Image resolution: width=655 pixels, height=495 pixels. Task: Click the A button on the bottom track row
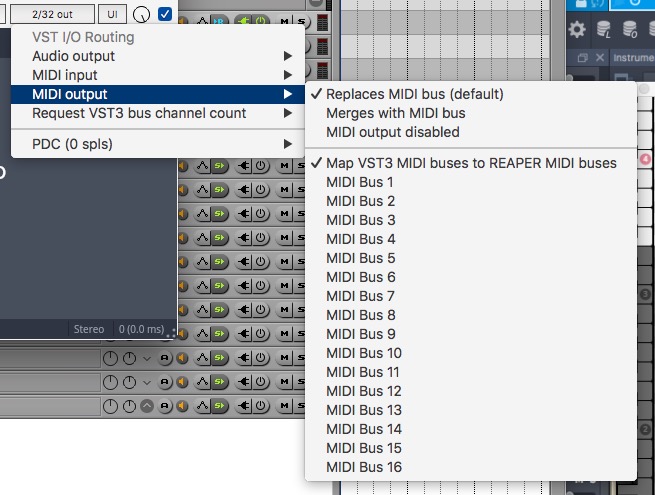165,406
